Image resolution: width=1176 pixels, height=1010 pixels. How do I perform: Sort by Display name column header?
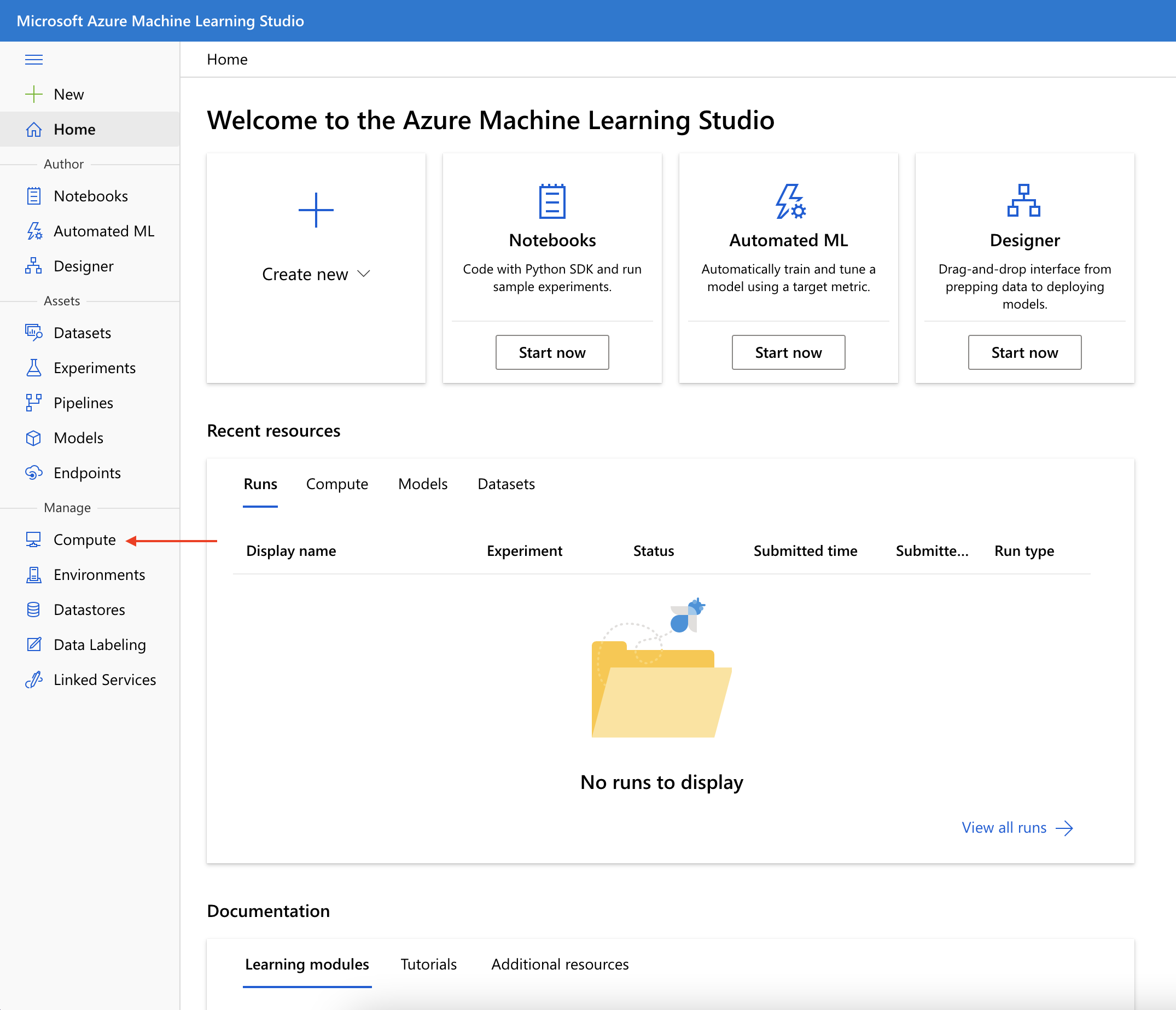coord(291,551)
